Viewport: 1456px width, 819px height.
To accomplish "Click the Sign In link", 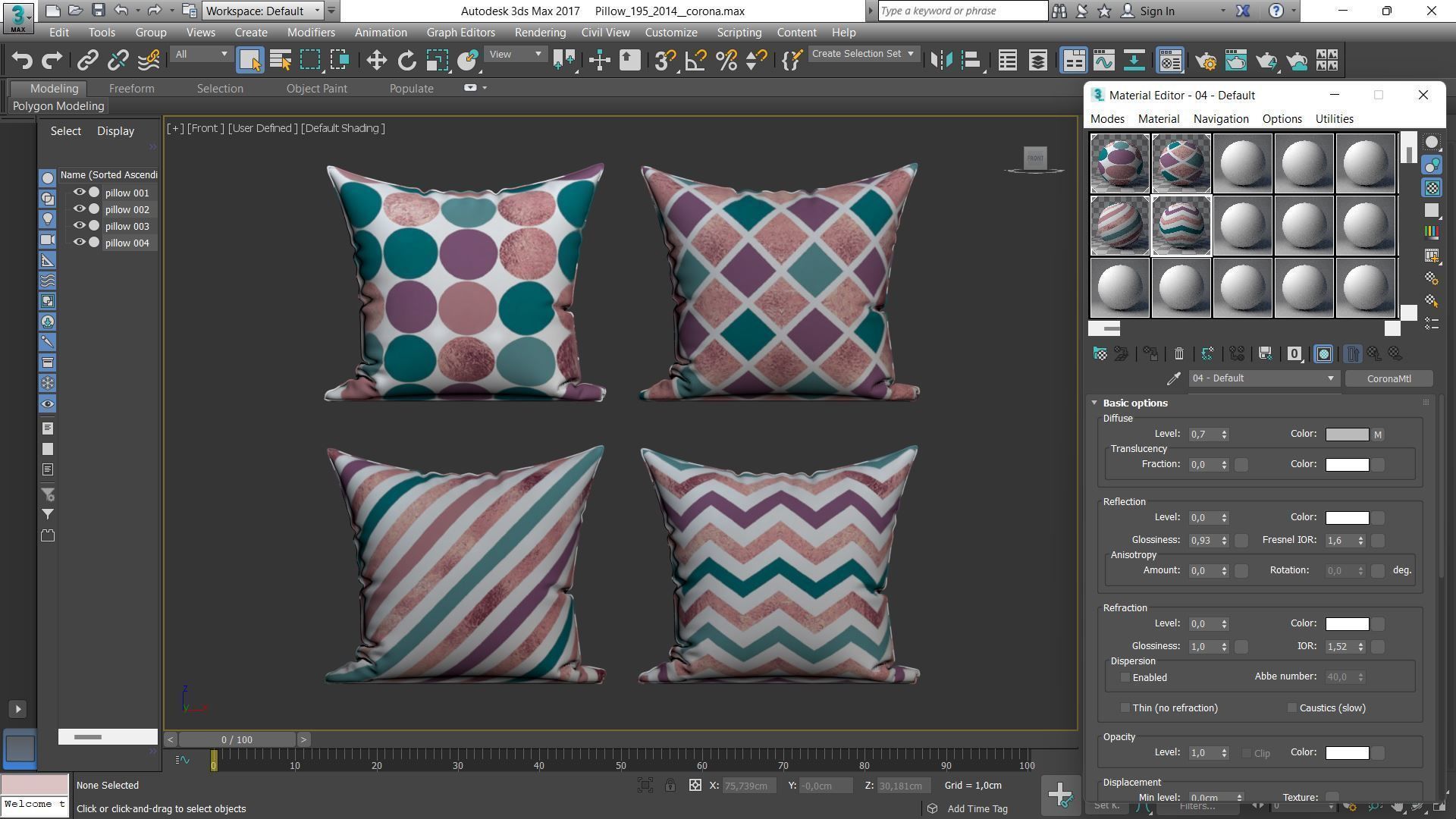I will click(x=1156, y=11).
